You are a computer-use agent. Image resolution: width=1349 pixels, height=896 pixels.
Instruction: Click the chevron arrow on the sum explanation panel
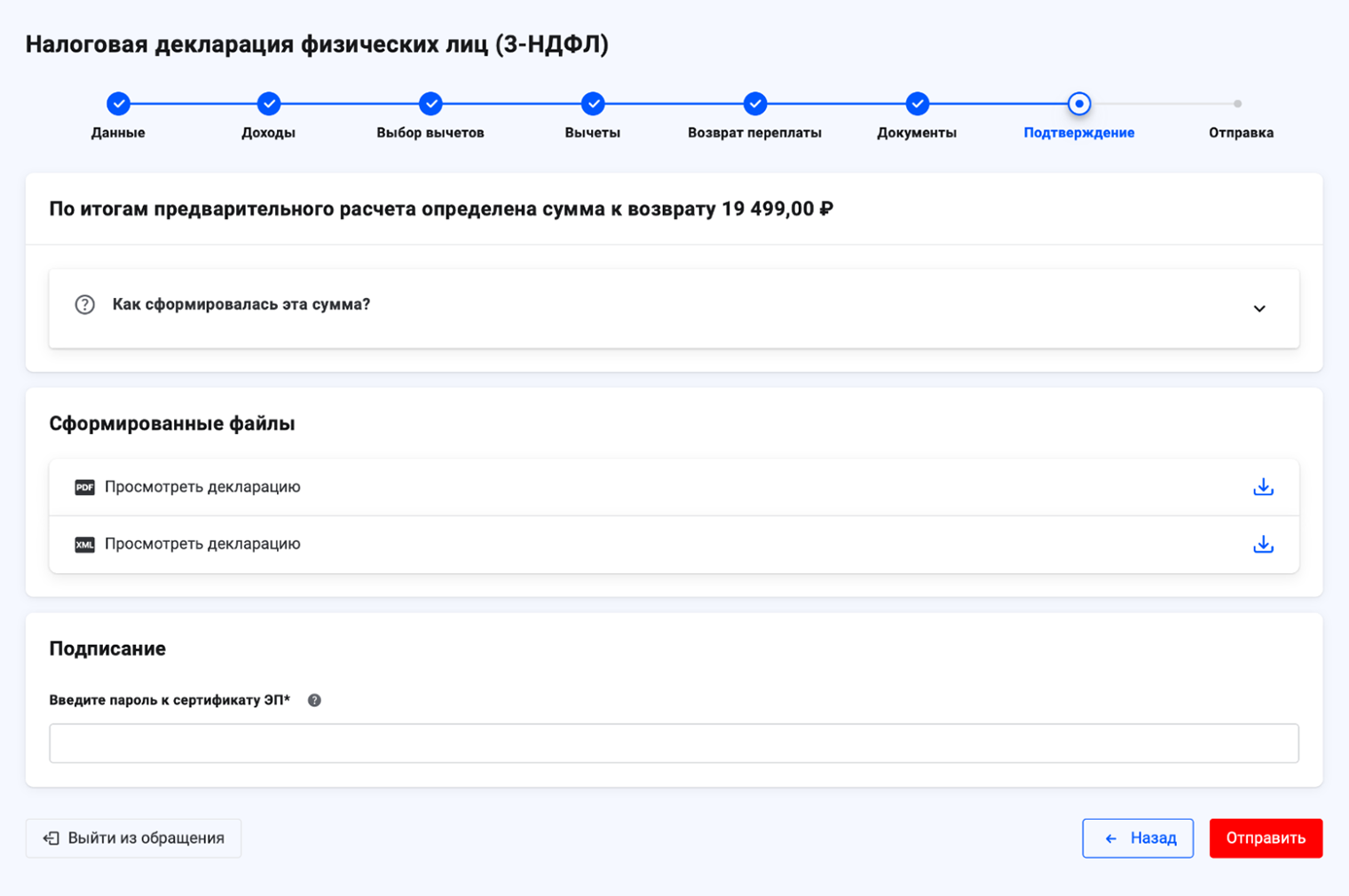coord(1259,309)
